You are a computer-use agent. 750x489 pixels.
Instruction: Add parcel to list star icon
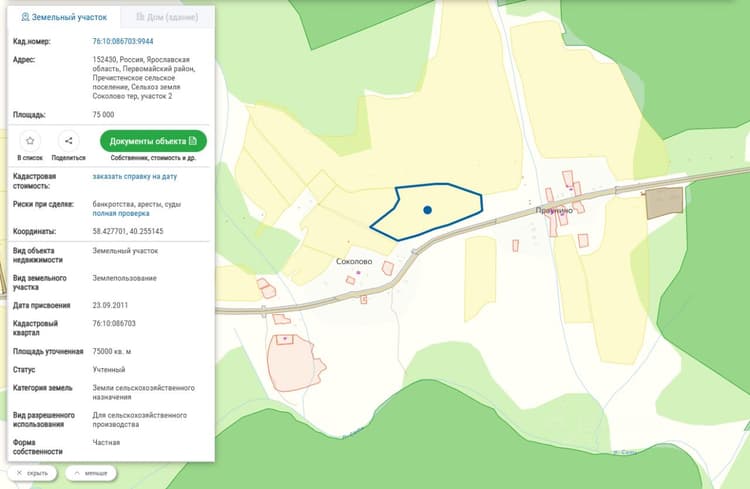[30, 141]
